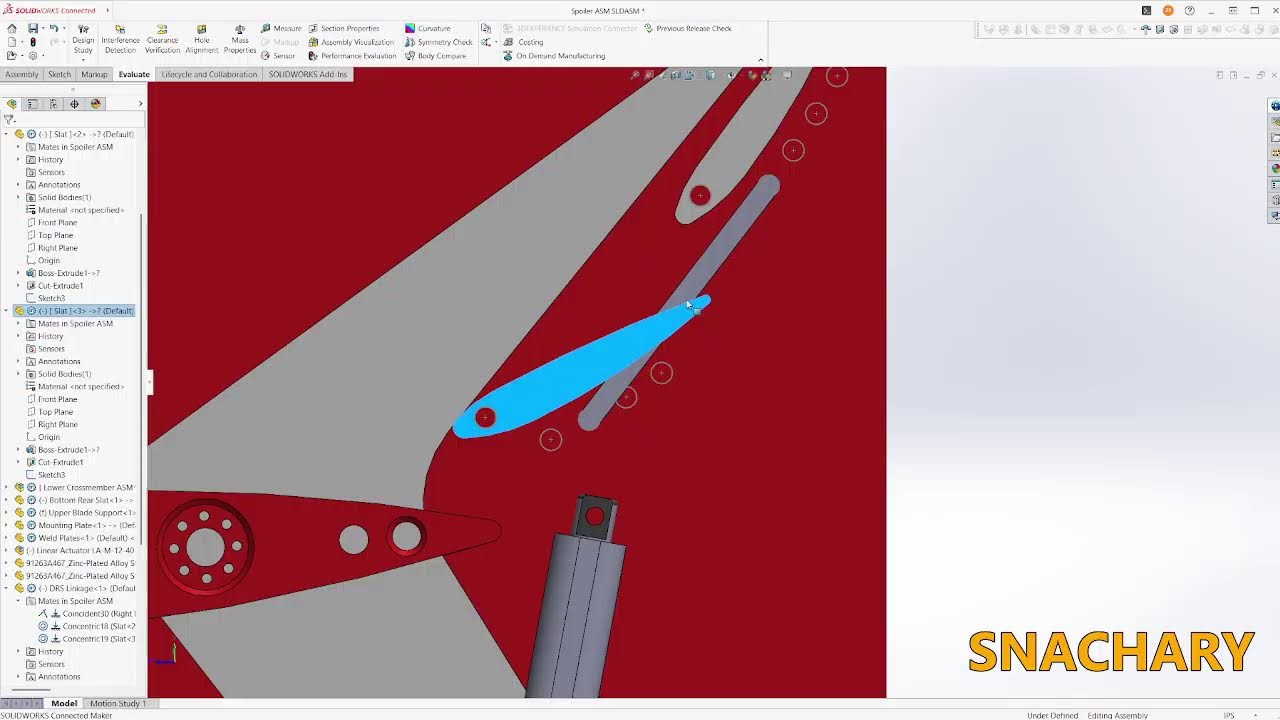The height and width of the screenshot is (720, 1280).
Task: Launch the Hole Alignment check
Action: 201,39
